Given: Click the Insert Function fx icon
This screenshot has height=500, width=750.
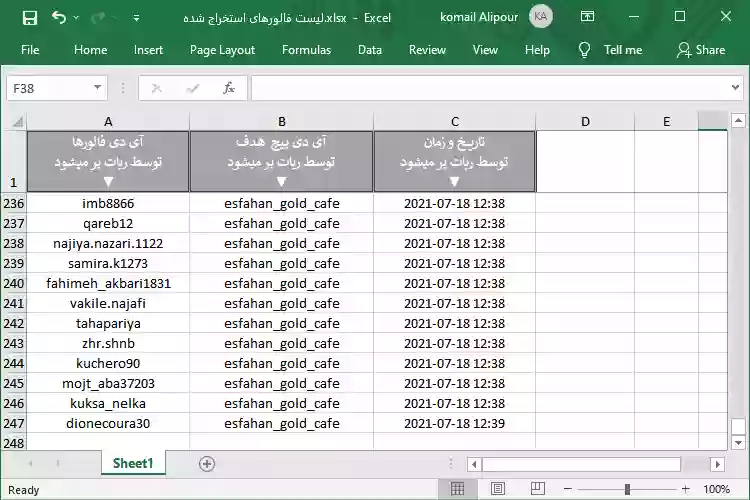Looking at the screenshot, I should pyautogui.click(x=229, y=88).
